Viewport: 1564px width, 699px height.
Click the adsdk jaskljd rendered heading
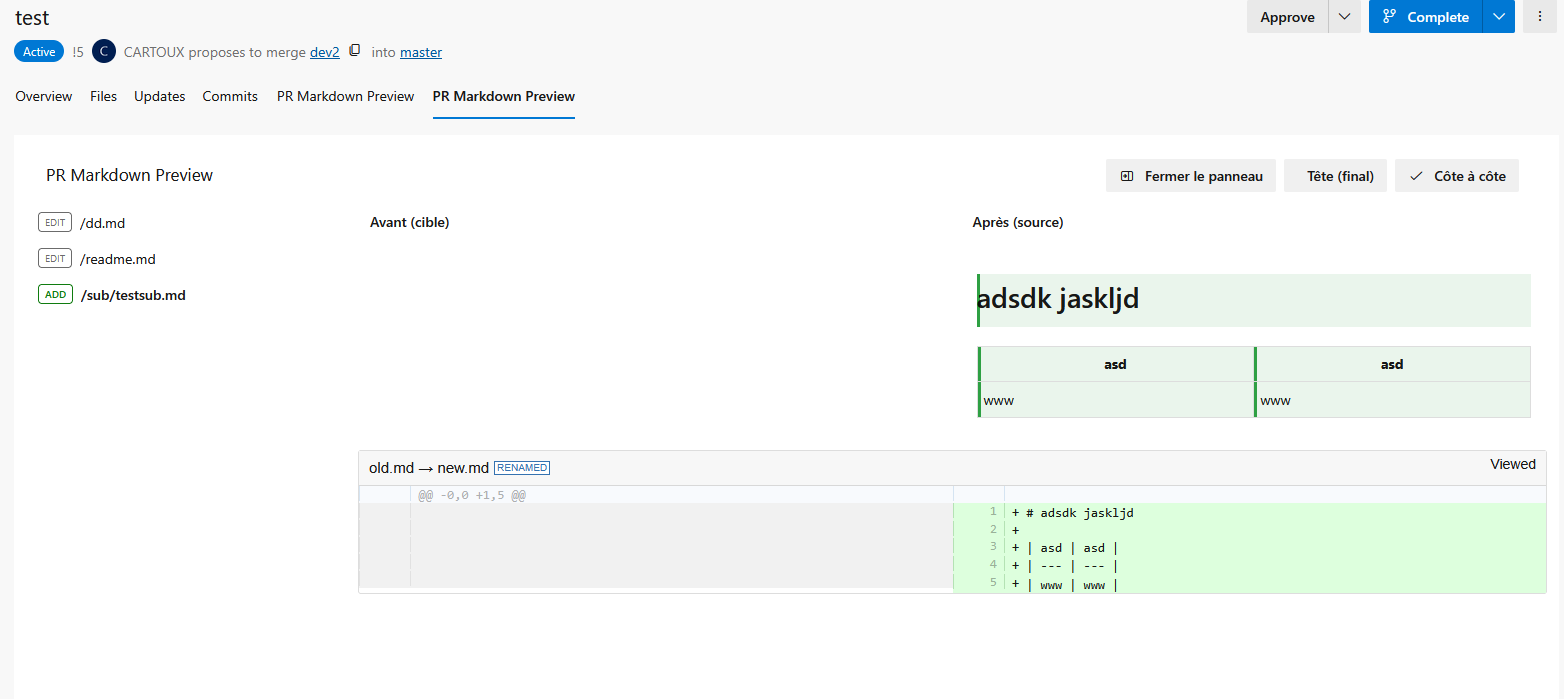tap(1058, 299)
